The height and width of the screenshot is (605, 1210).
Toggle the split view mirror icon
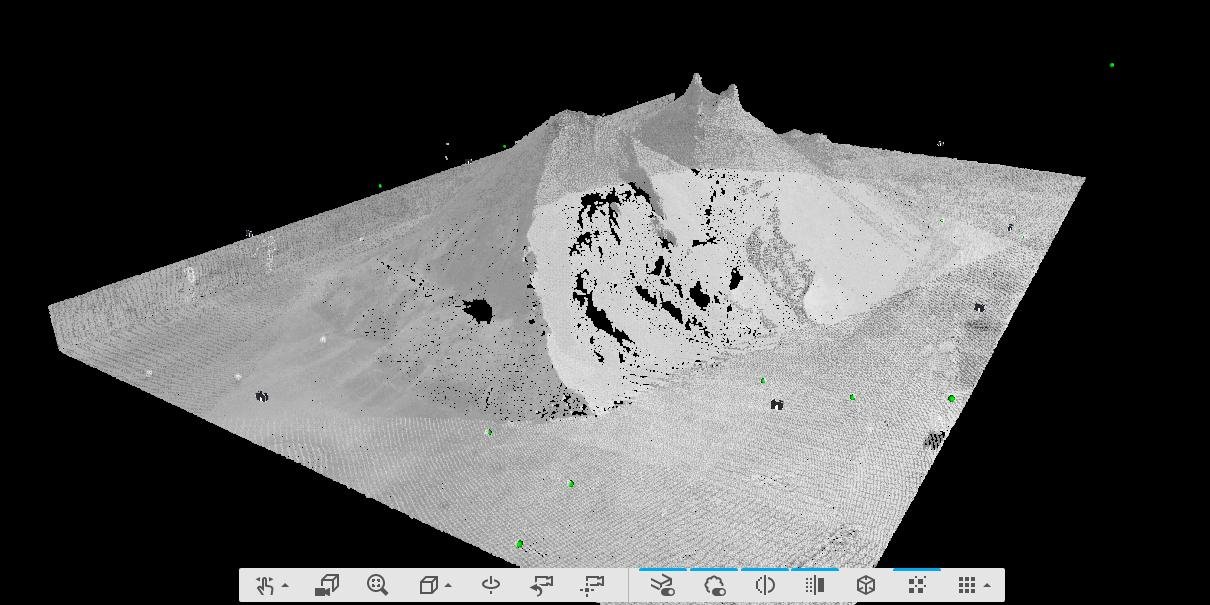point(765,585)
